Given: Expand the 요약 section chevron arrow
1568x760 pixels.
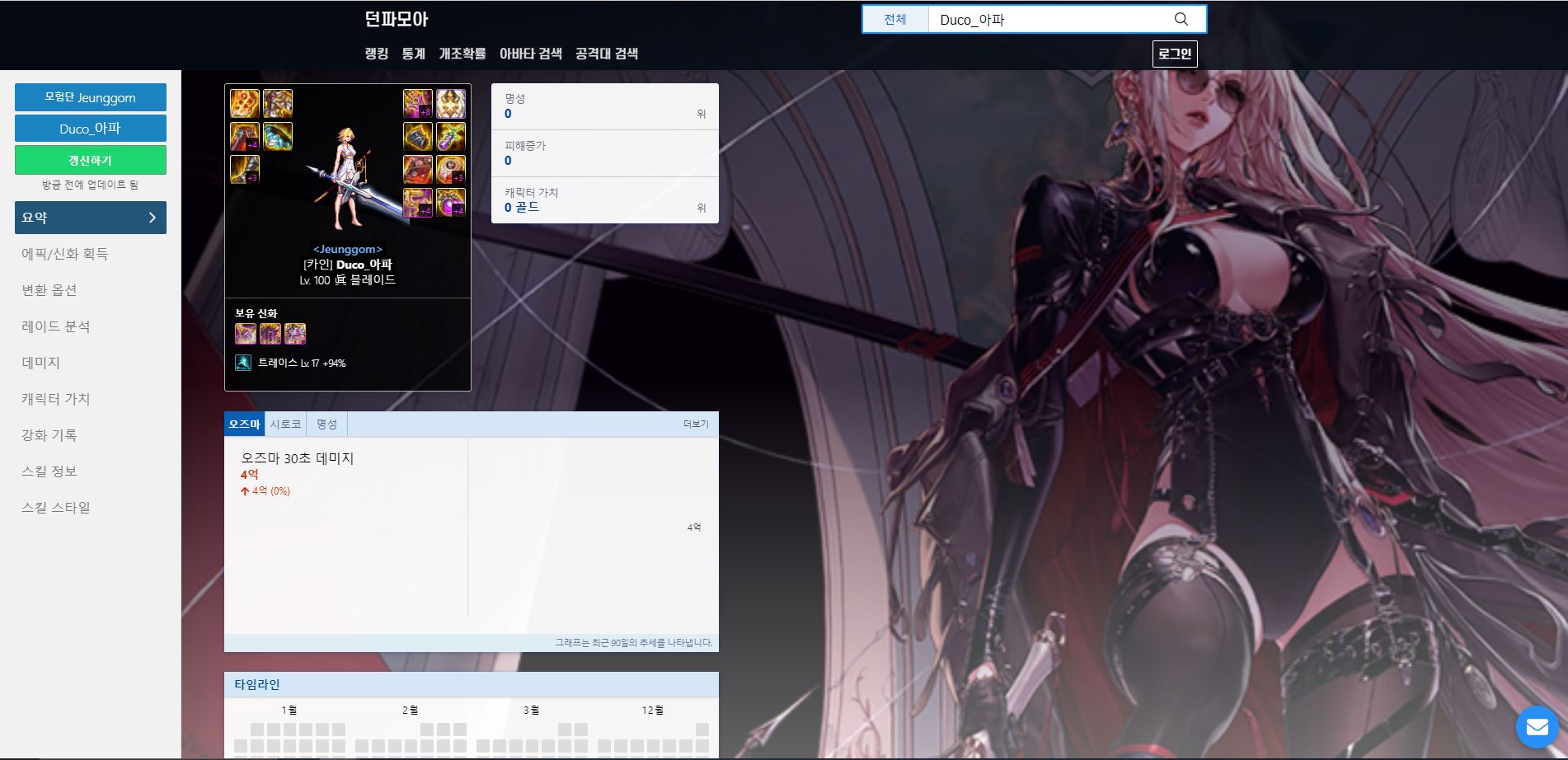Looking at the screenshot, I should point(152,218).
